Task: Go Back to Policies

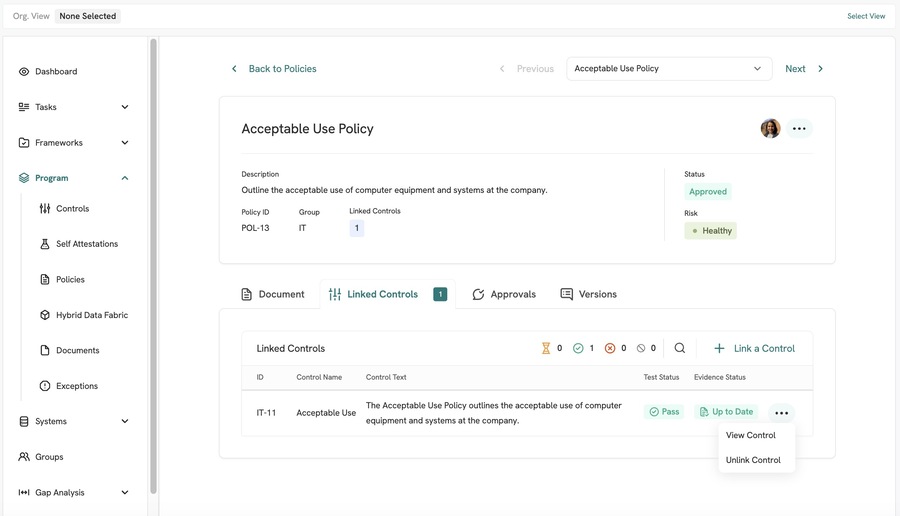Action: (x=282, y=69)
